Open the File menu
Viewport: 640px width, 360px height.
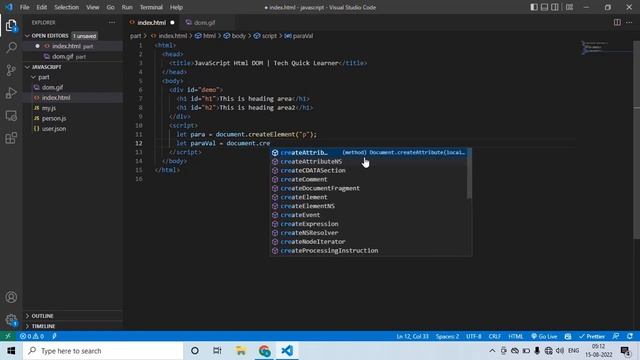coord(24,7)
